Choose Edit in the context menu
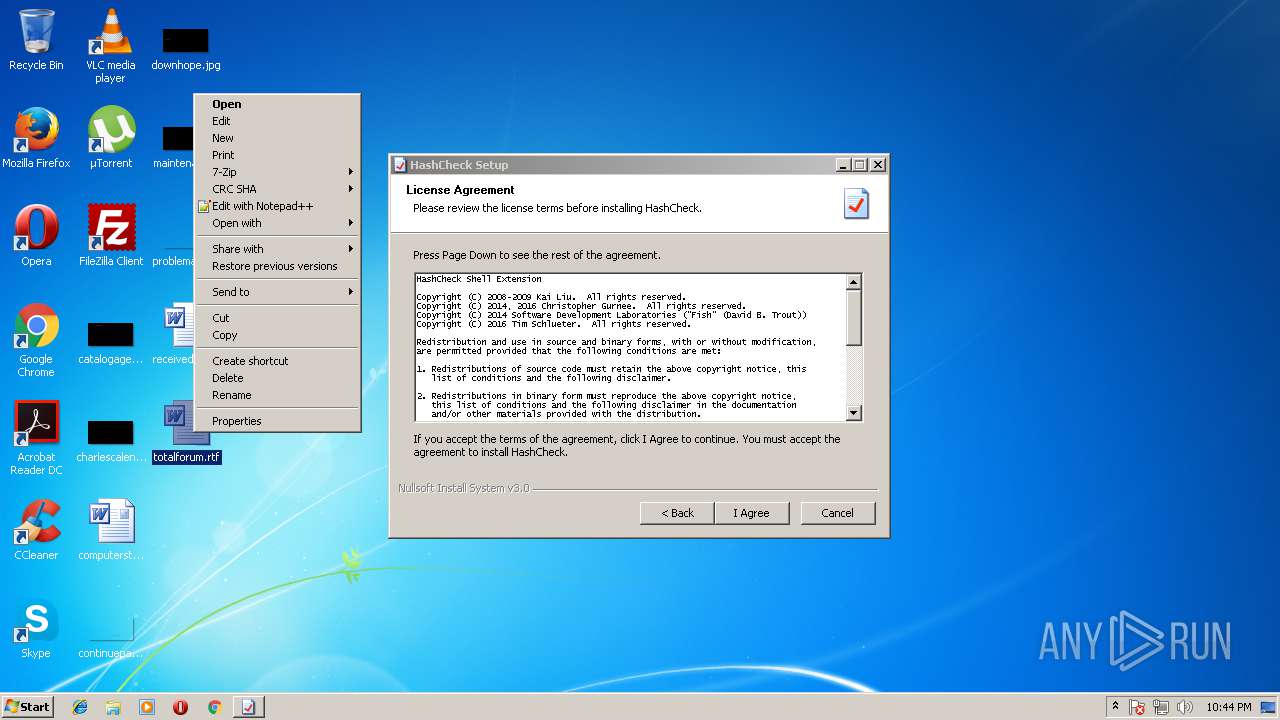Screen dimensions: 1280x720 click(277, 121)
